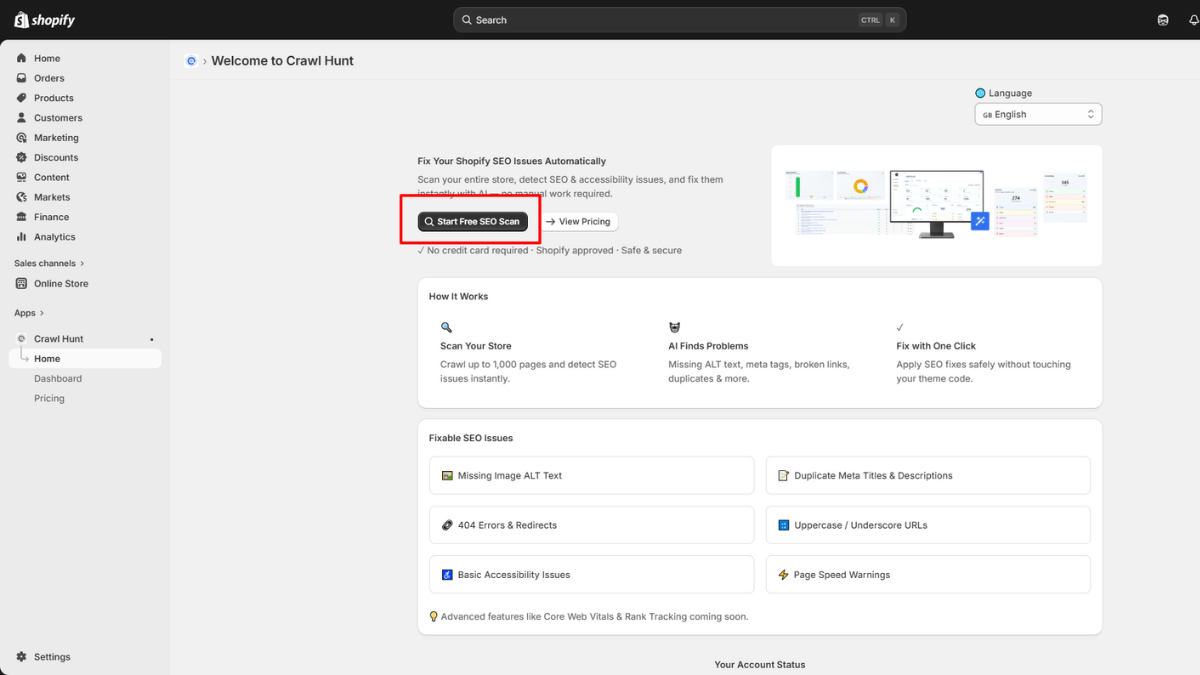Click the Your Account Status heading
Viewport: 1200px width, 675px height.
[x=760, y=665]
